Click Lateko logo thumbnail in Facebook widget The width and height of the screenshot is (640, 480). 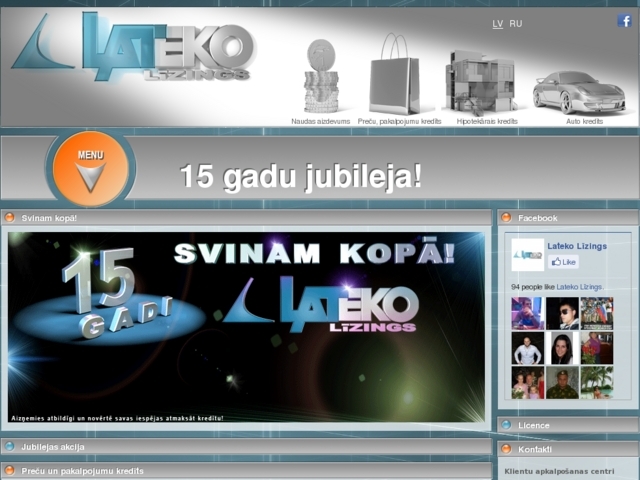[x=528, y=255]
